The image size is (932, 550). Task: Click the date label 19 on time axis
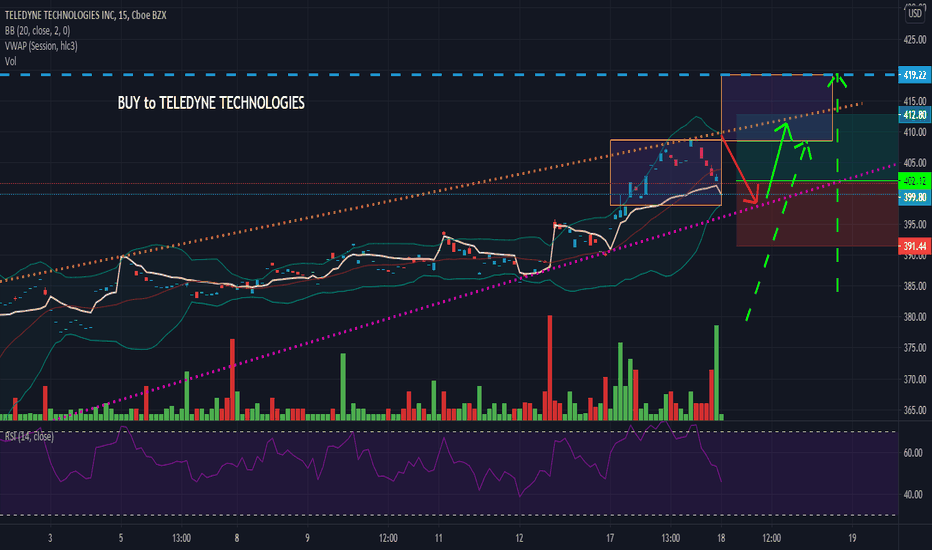pyautogui.click(x=852, y=538)
